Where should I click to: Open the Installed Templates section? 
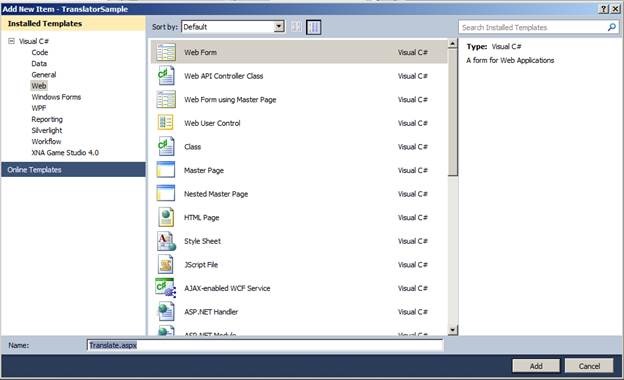coord(73,23)
